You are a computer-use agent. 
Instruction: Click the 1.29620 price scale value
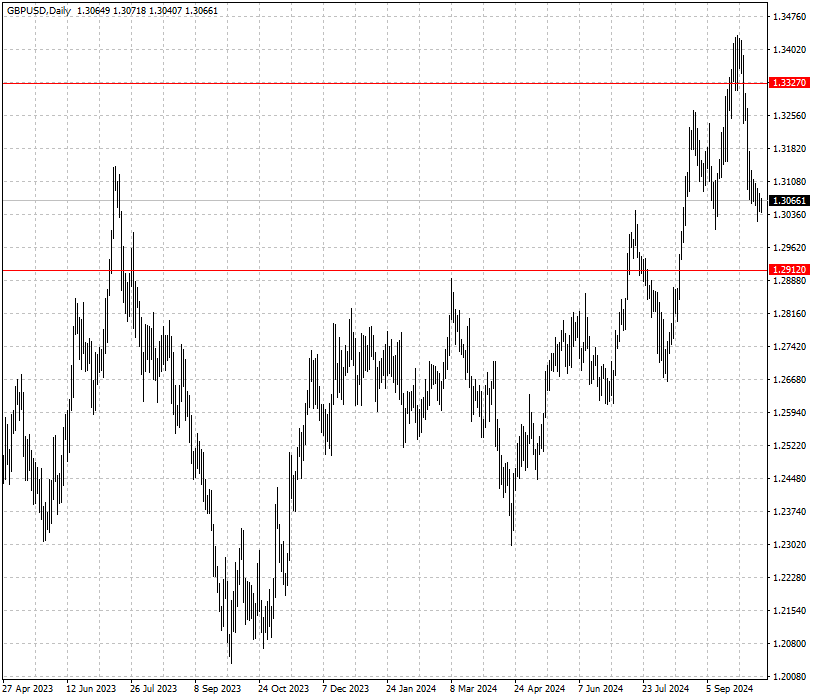[789, 248]
